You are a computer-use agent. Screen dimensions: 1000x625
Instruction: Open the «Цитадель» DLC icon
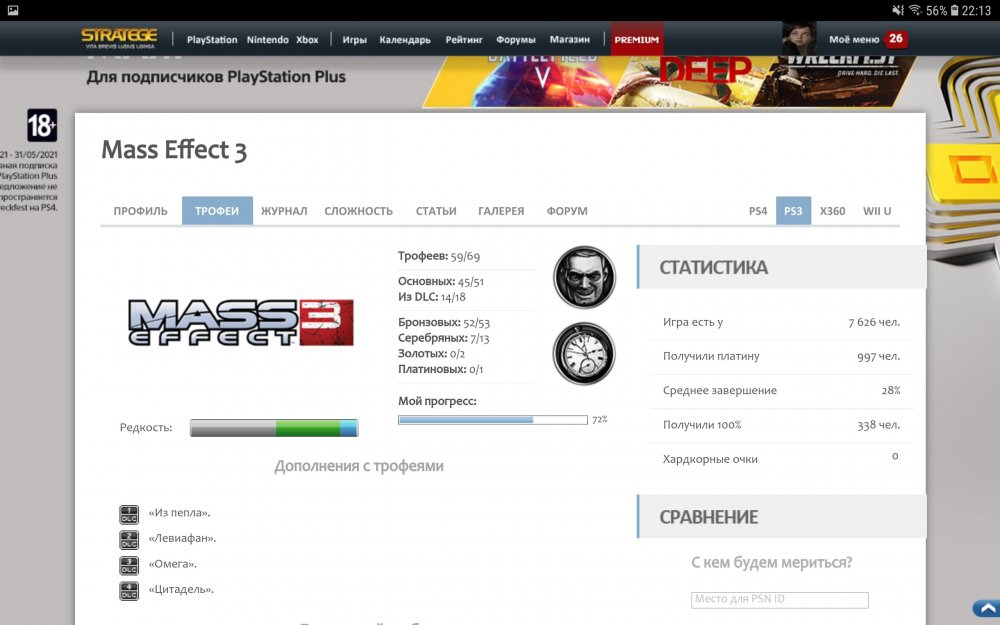[x=129, y=590]
